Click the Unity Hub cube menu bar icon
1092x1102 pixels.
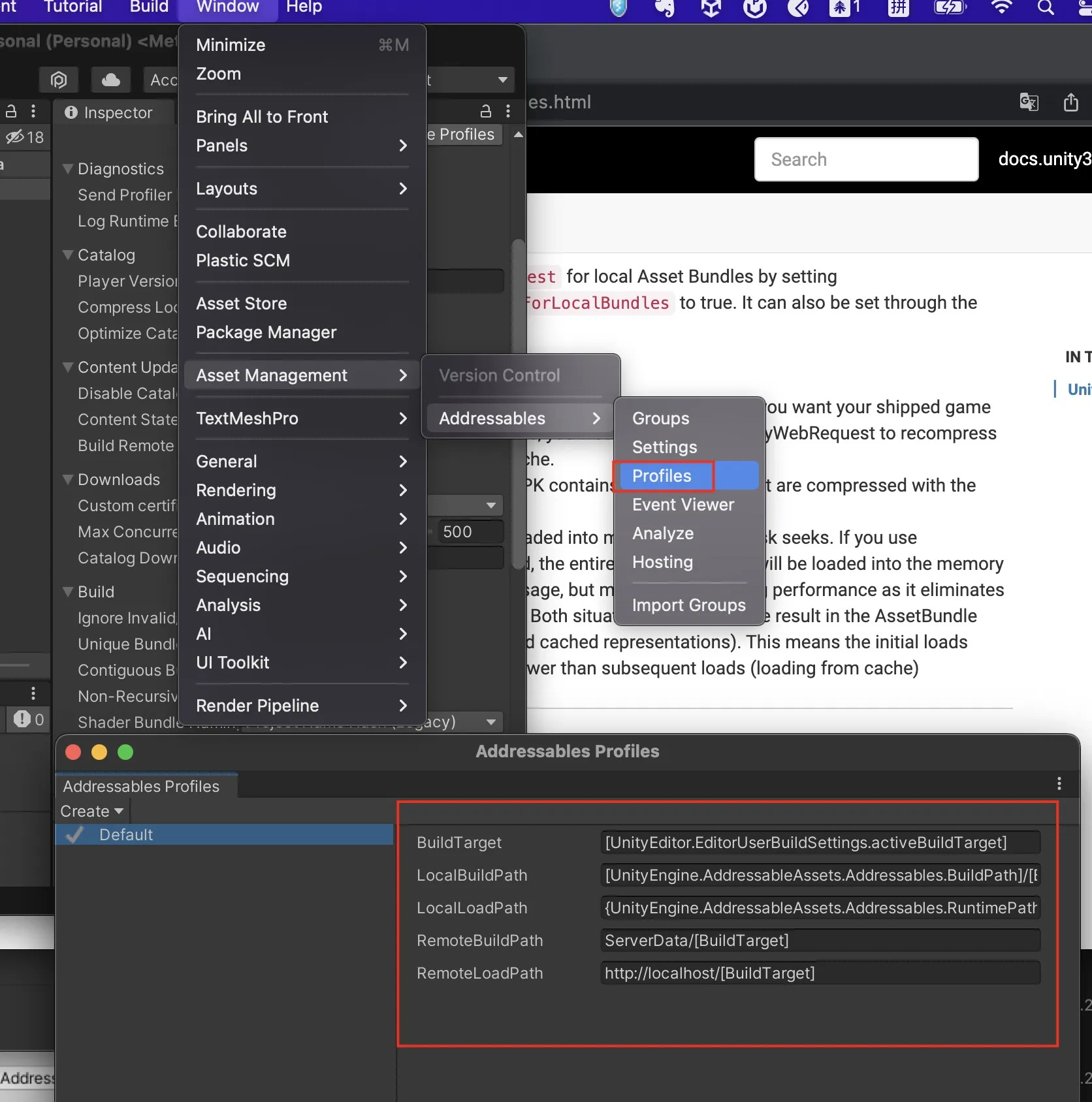[711, 8]
